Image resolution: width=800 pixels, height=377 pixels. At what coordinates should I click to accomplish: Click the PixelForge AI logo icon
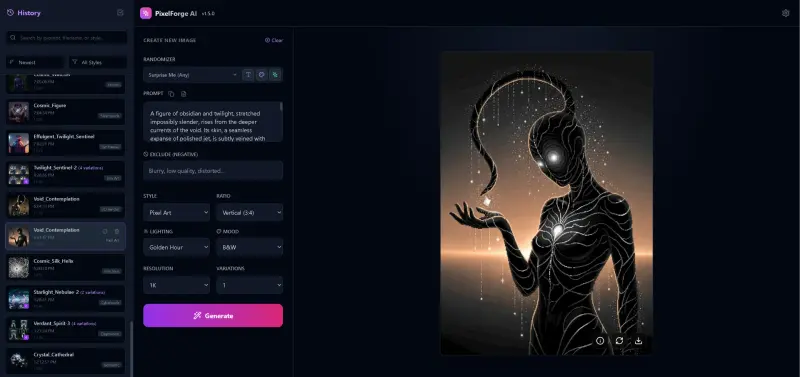146,13
